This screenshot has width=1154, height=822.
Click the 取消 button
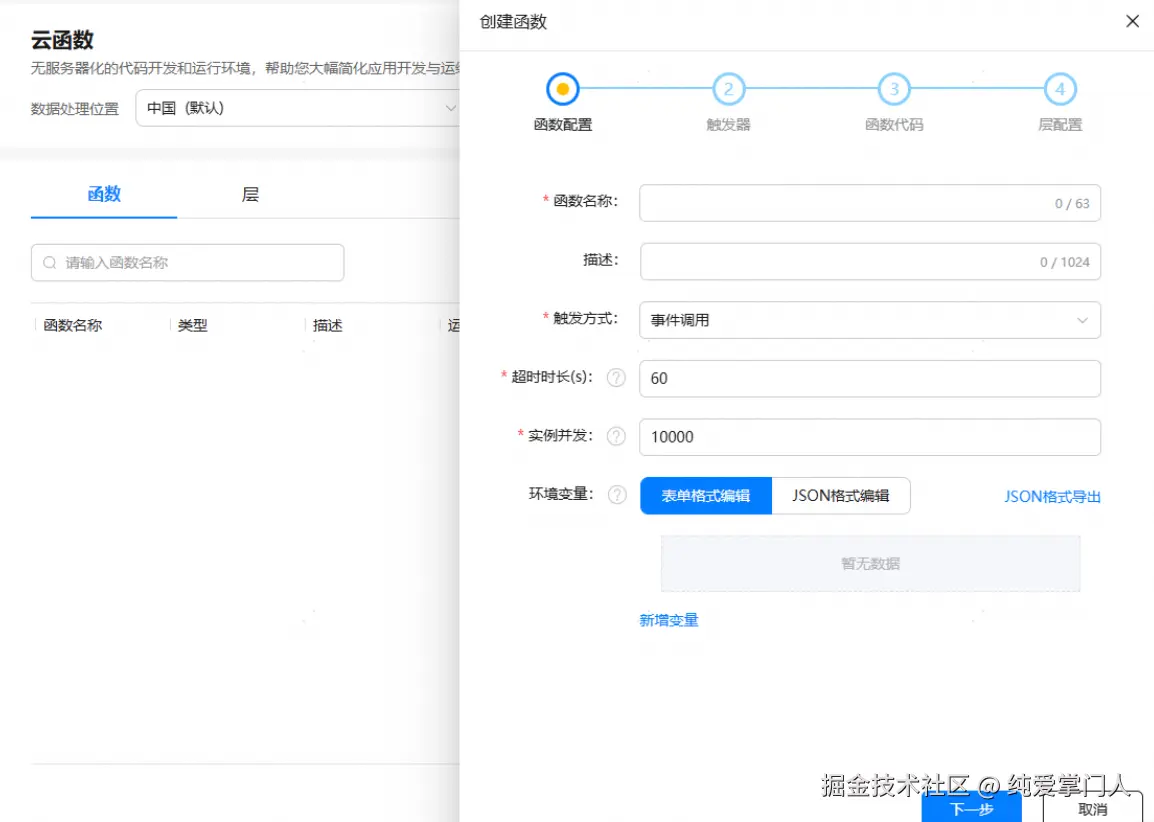click(1092, 809)
